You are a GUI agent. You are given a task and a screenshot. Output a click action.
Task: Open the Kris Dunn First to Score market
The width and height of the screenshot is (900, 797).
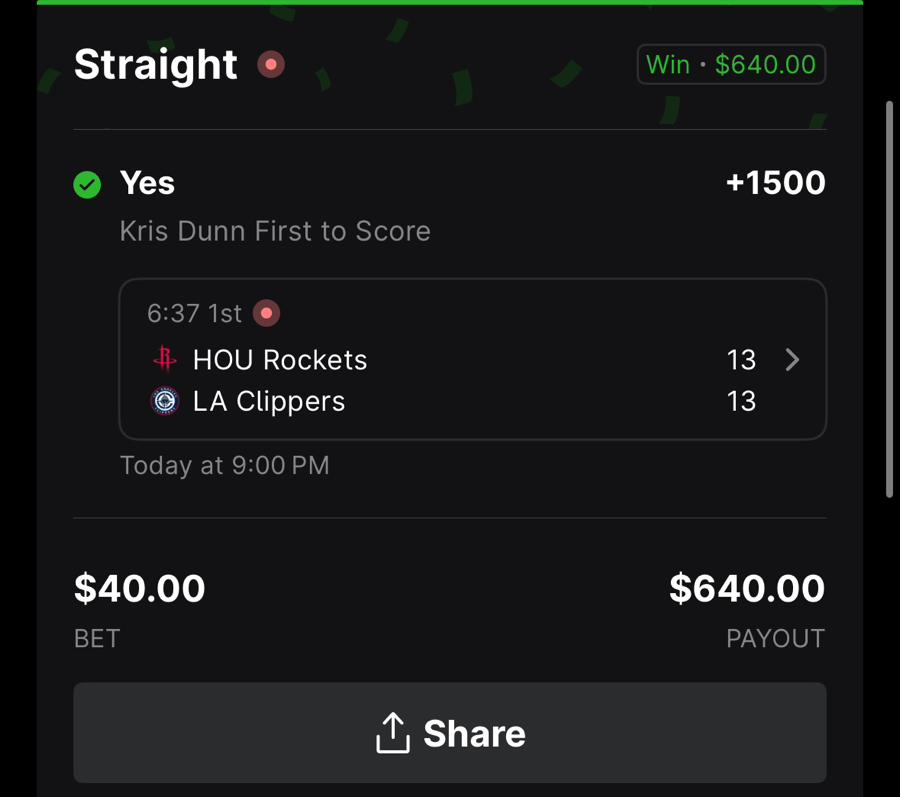(274, 231)
